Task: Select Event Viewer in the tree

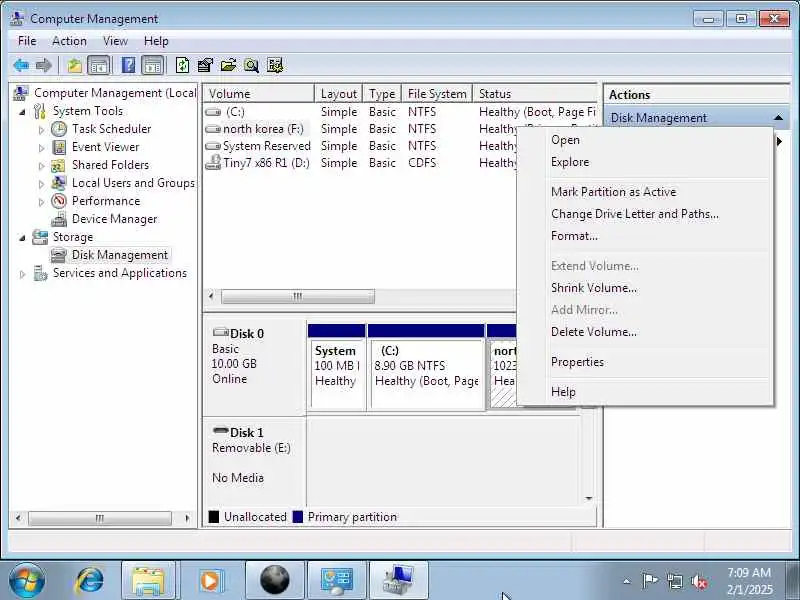Action: [105, 147]
